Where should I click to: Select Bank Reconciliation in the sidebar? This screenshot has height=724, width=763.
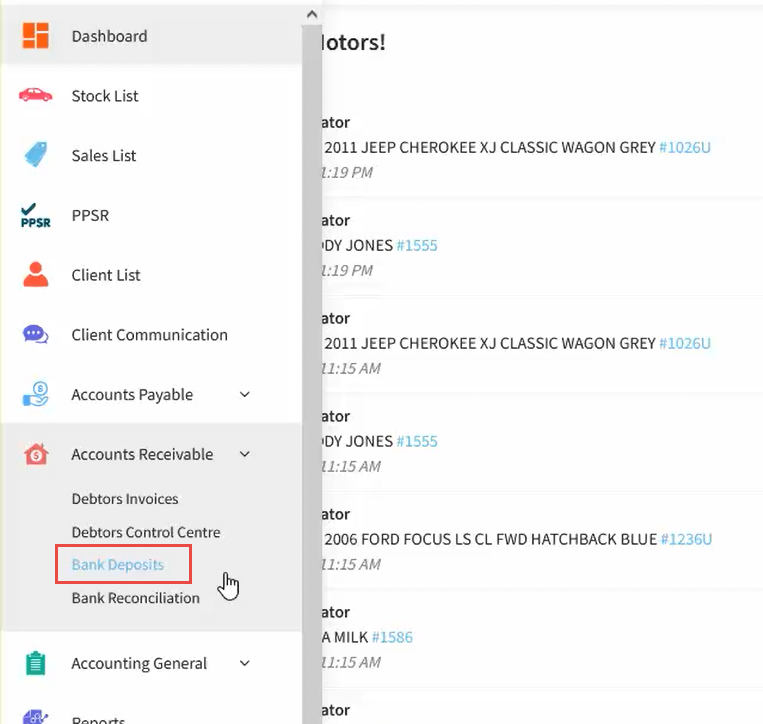(x=136, y=598)
